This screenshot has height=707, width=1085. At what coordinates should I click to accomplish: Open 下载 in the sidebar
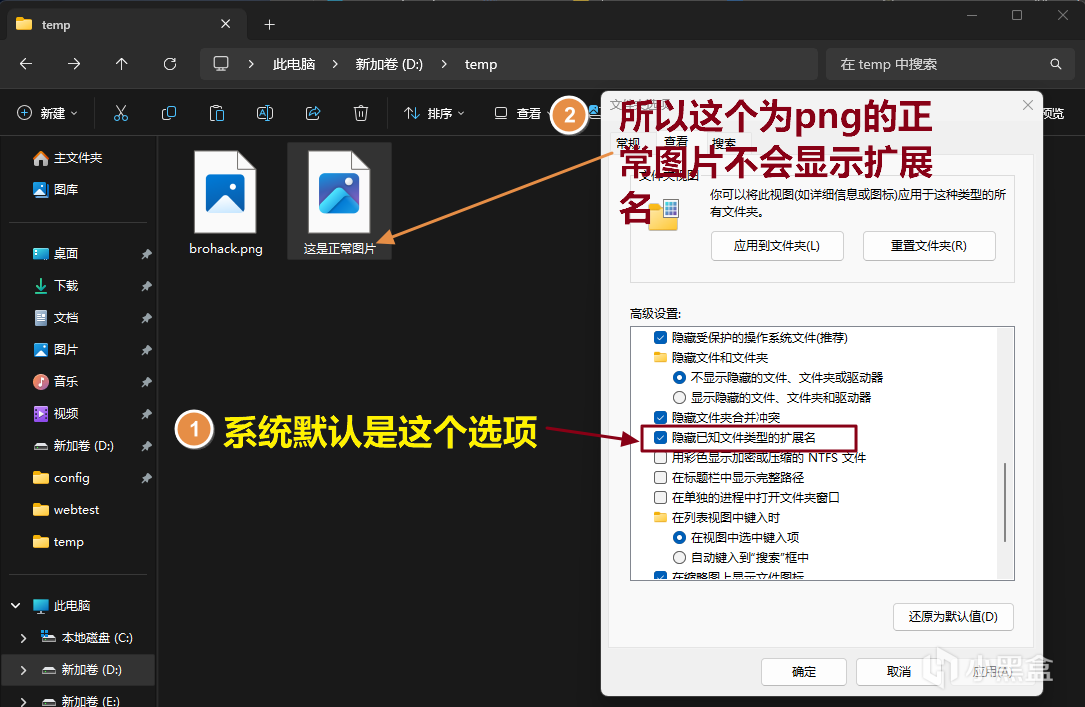pos(66,286)
